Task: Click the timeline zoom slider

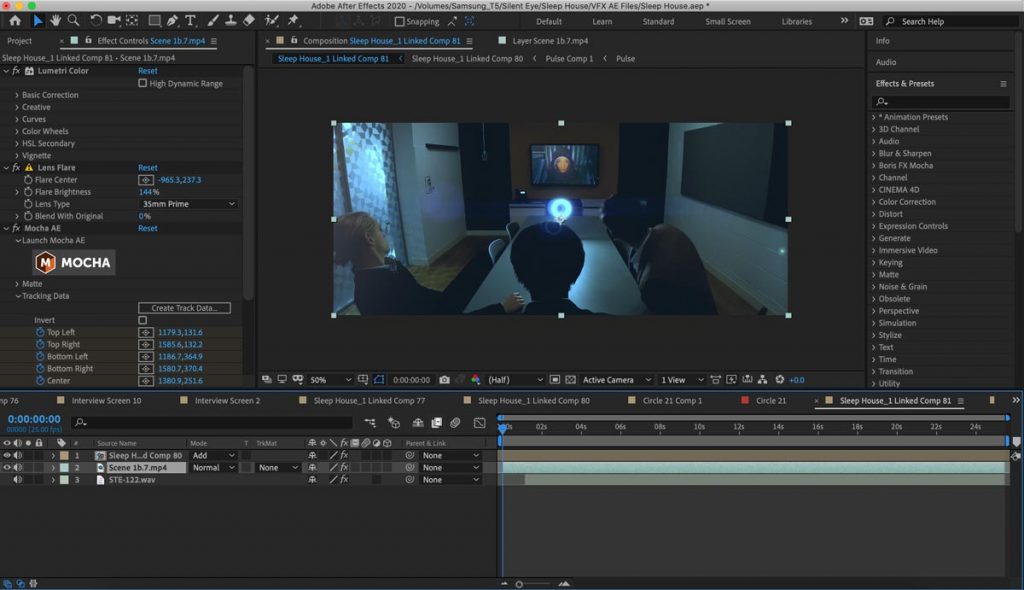Action: pos(519,584)
